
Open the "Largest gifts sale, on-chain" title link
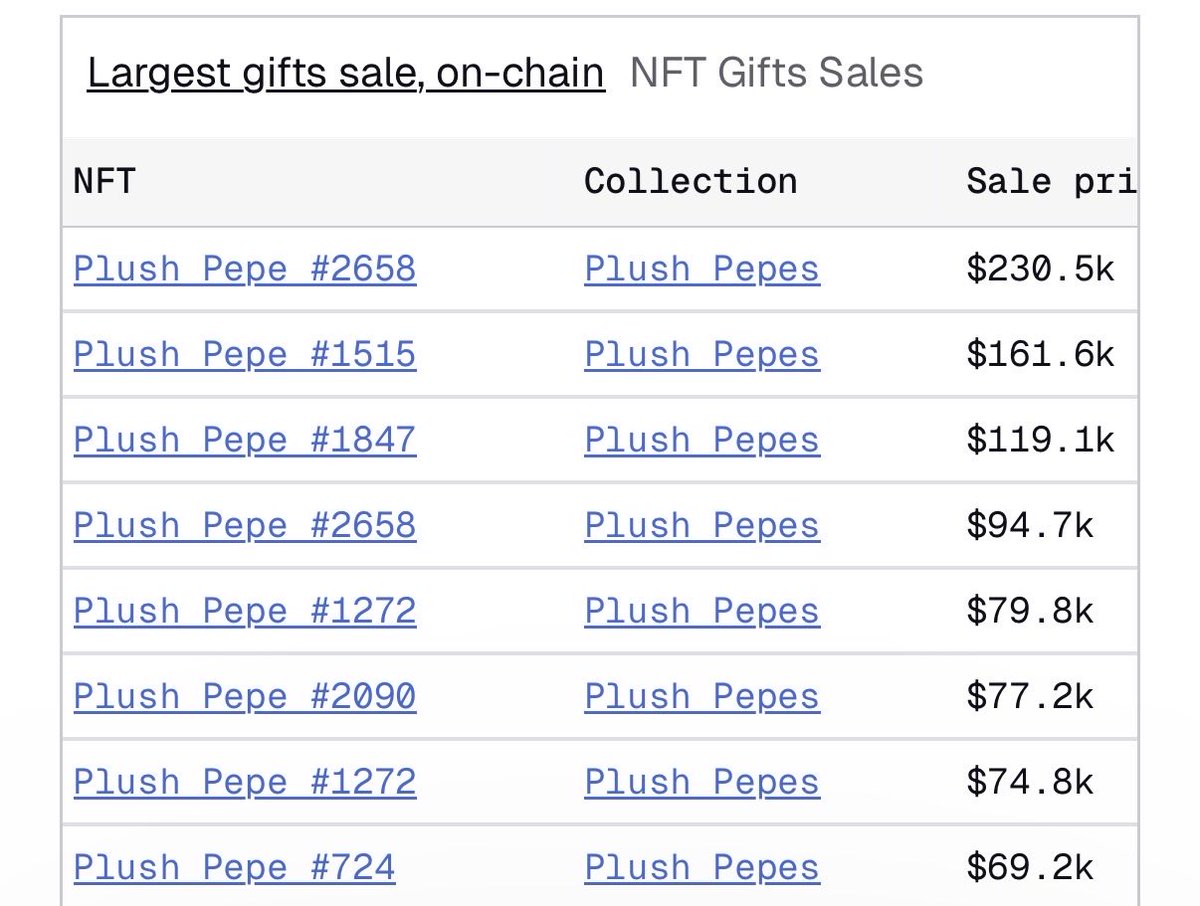coord(345,74)
